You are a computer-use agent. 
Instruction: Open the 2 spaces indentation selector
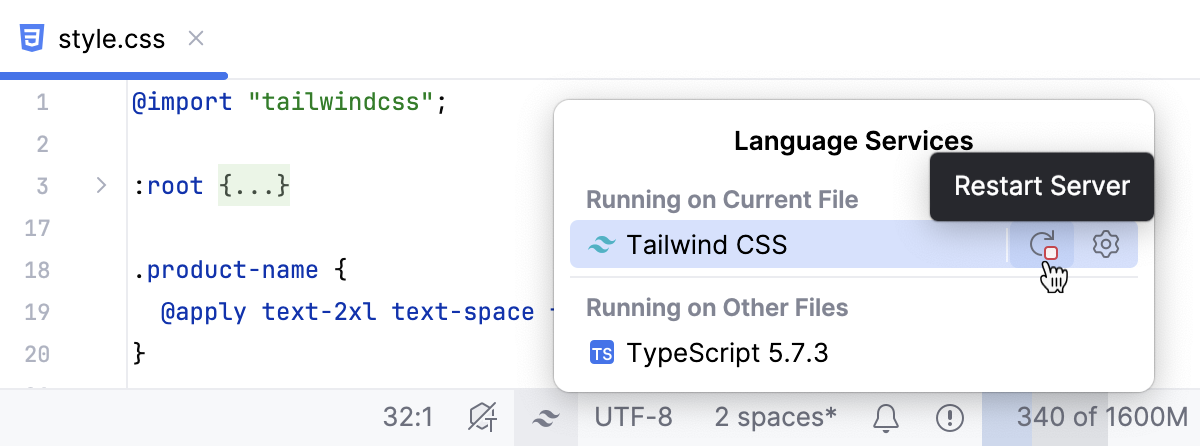(x=776, y=417)
